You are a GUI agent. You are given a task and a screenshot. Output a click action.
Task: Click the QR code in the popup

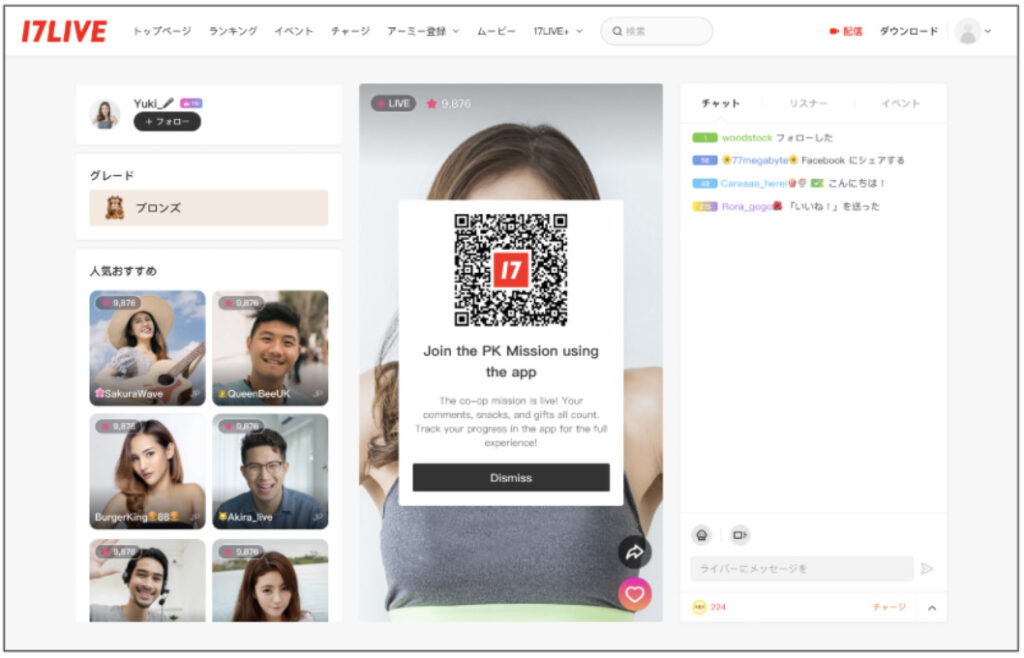pyautogui.click(x=511, y=270)
